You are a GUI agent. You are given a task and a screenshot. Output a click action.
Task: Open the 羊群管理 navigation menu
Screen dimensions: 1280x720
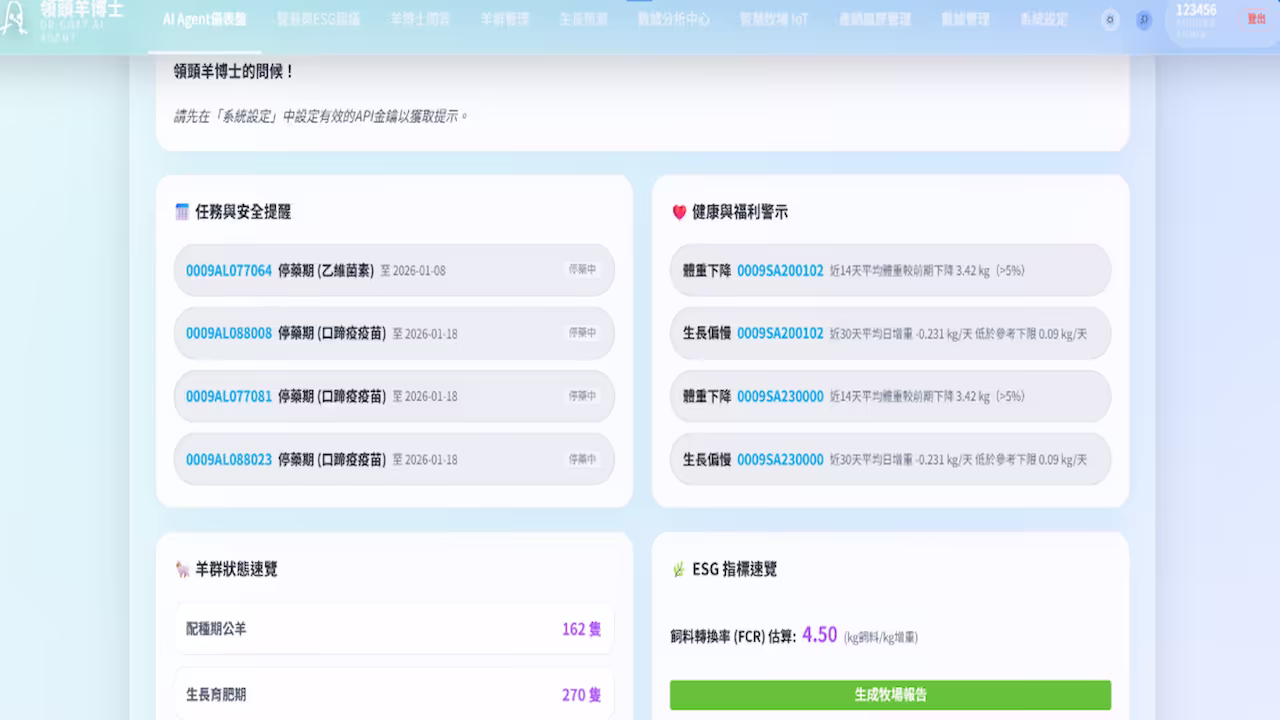point(503,18)
